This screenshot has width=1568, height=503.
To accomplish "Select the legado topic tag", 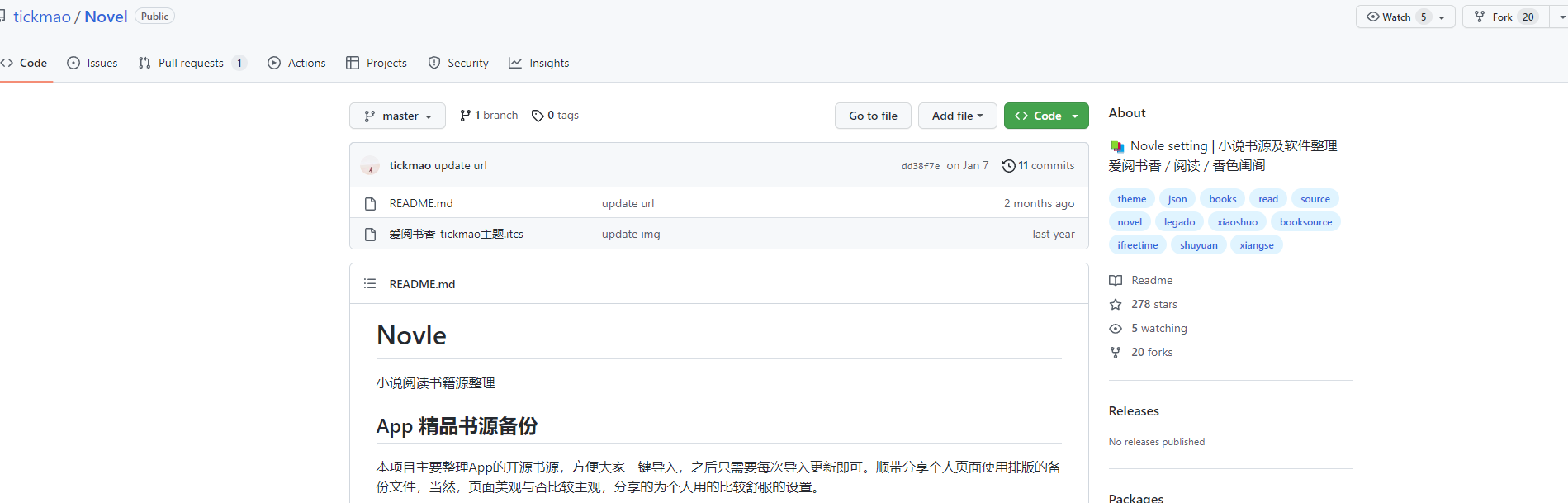I will click(x=1179, y=222).
